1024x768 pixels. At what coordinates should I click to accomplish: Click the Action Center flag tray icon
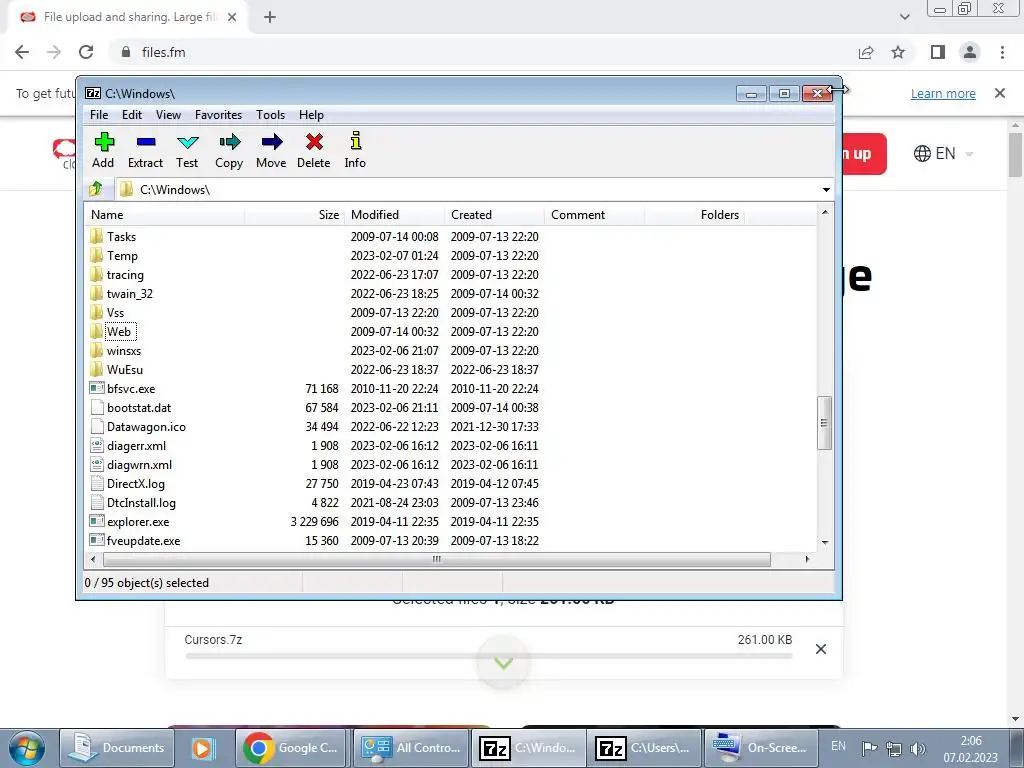[869, 748]
